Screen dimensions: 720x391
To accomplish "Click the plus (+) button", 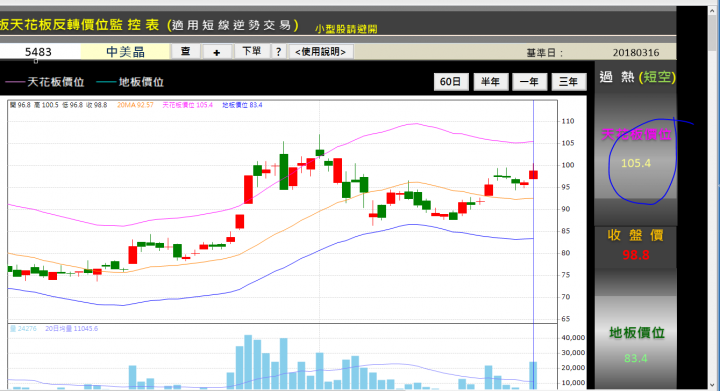I will tap(217, 52).
